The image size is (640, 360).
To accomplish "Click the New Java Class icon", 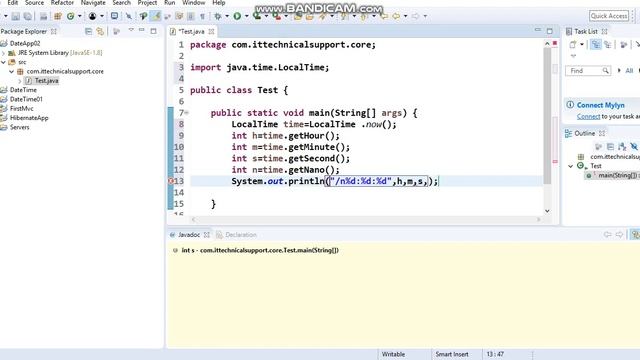I will point(71,16).
